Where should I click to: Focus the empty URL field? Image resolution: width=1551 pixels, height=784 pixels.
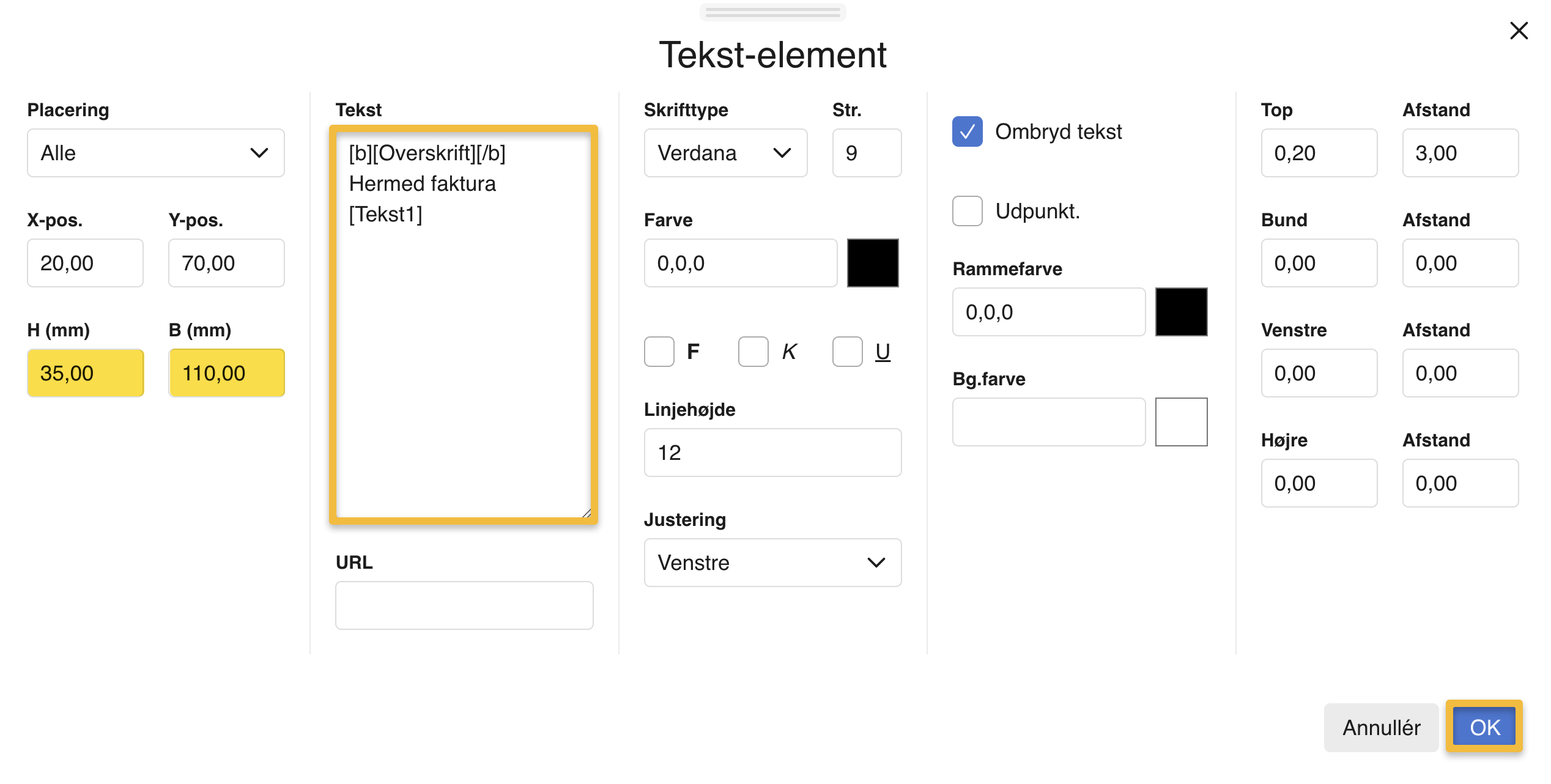(x=464, y=605)
